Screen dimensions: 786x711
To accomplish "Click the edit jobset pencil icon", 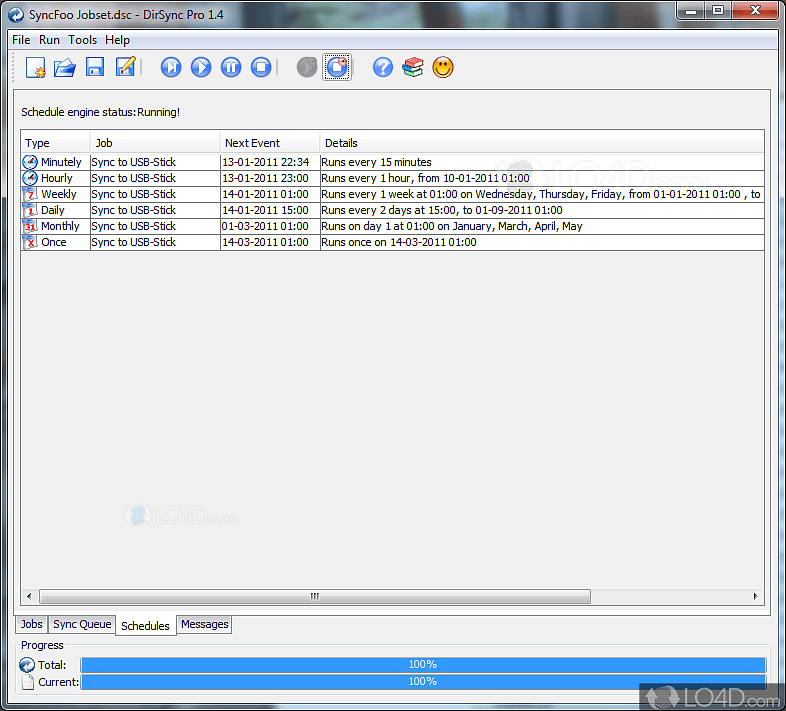I will point(125,67).
